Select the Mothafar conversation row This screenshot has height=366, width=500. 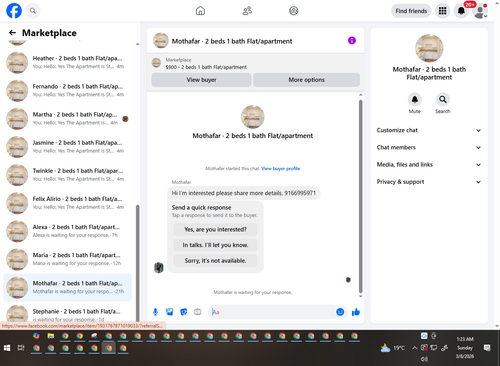click(67, 287)
